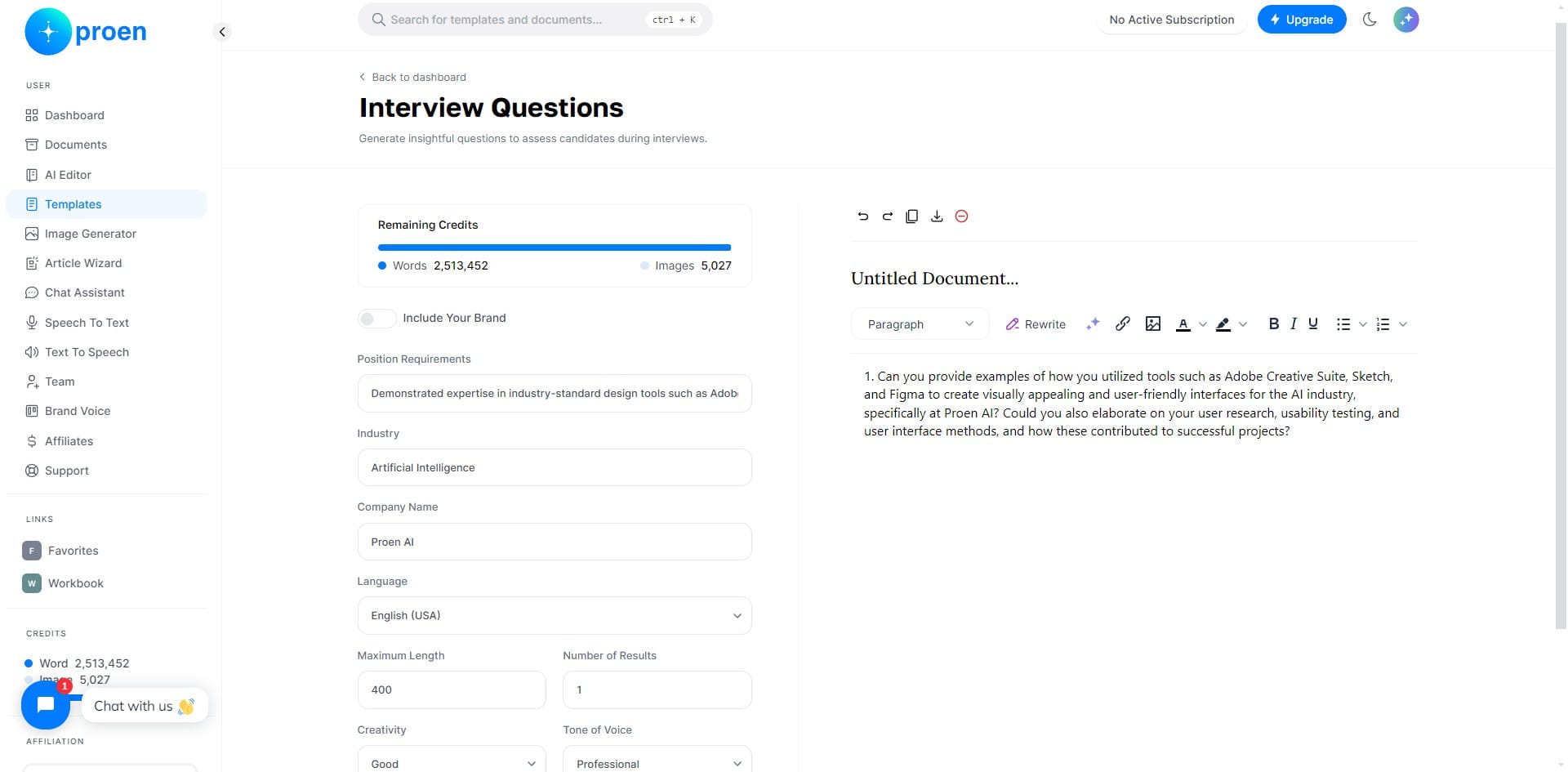Open Brand Voice in sidebar
Viewport: 1568px width, 772px height.
106,411
